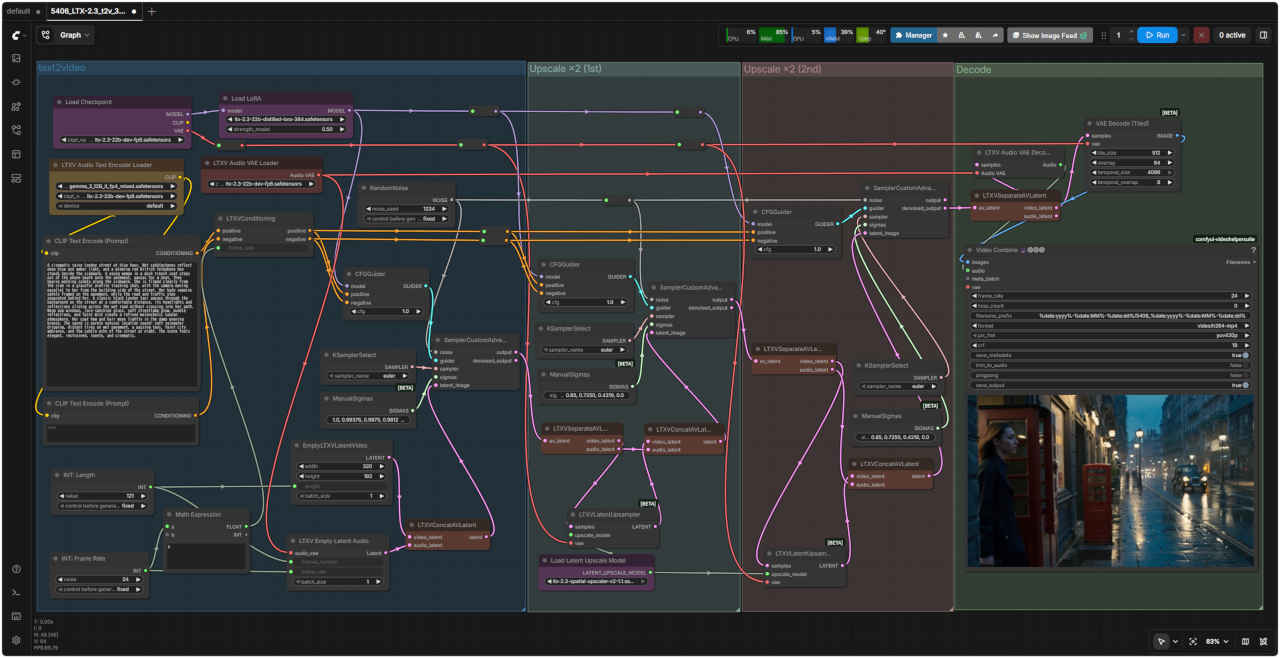
Task: Add a new workflow tab
Action: (152, 11)
